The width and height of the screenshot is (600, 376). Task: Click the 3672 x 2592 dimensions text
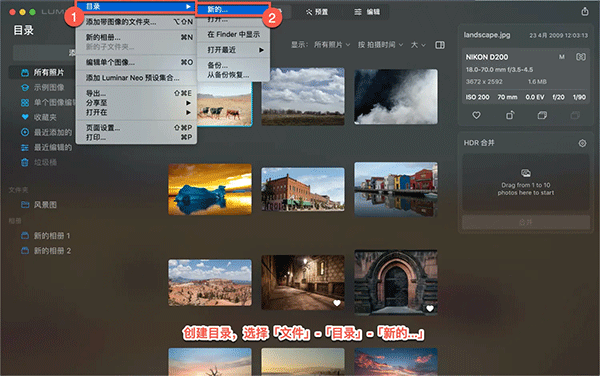point(484,81)
